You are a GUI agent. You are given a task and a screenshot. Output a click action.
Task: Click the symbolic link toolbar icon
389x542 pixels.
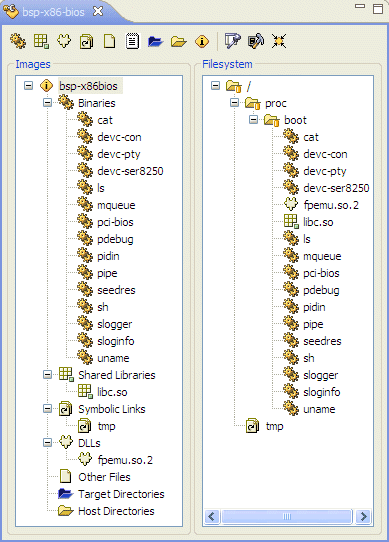pyautogui.click(x=86, y=41)
